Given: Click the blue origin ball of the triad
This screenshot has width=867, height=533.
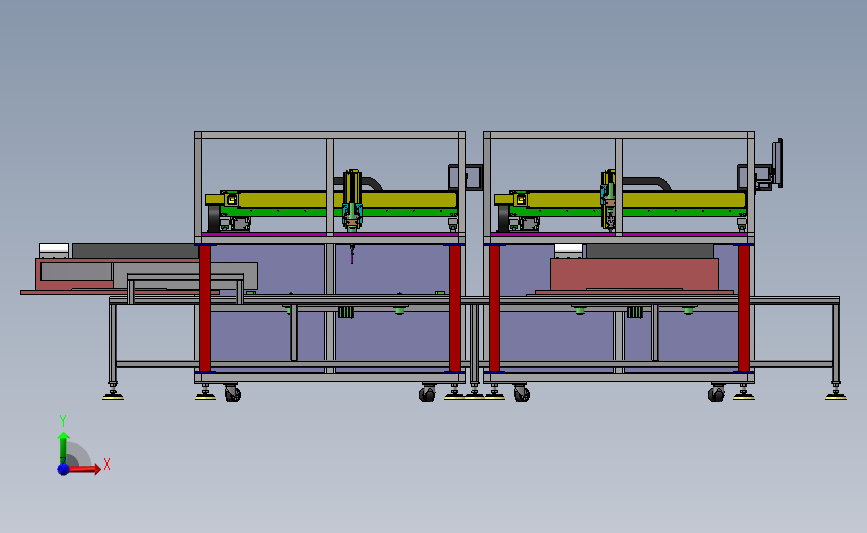Looking at the screenshot, I should click(x=63, y=469).
